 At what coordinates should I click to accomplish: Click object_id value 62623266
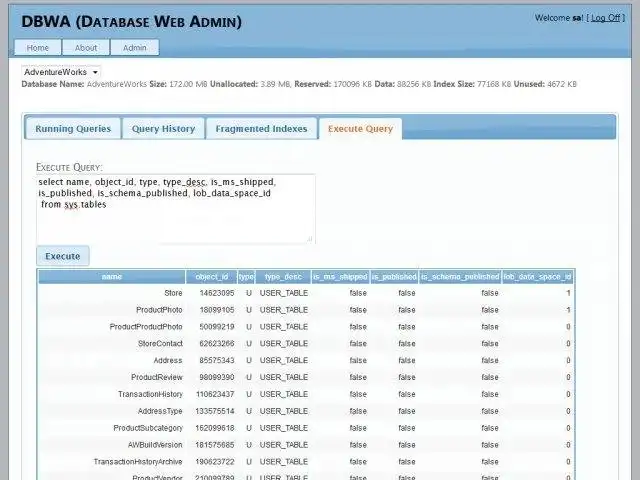(x=217, y=344)
